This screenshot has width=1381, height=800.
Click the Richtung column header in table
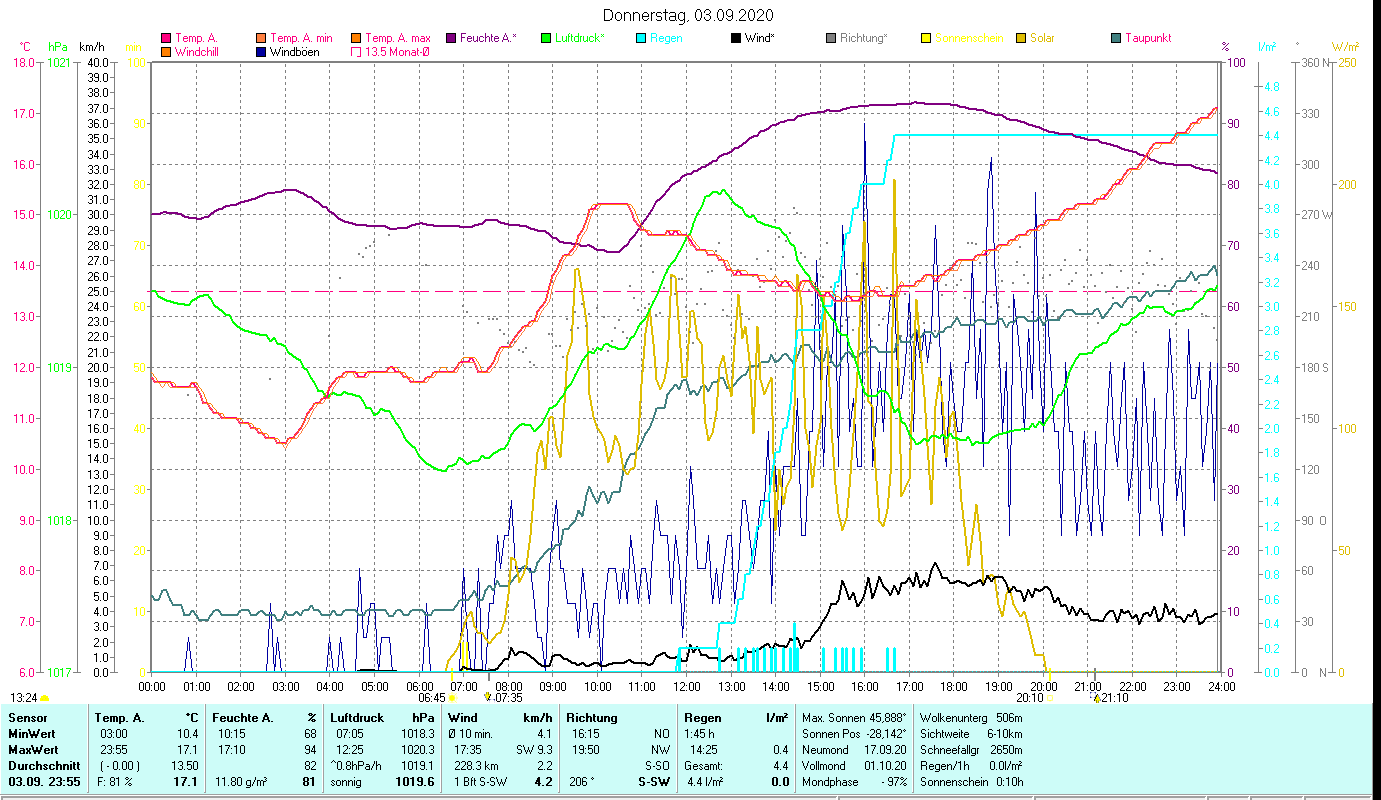point(591,718)
